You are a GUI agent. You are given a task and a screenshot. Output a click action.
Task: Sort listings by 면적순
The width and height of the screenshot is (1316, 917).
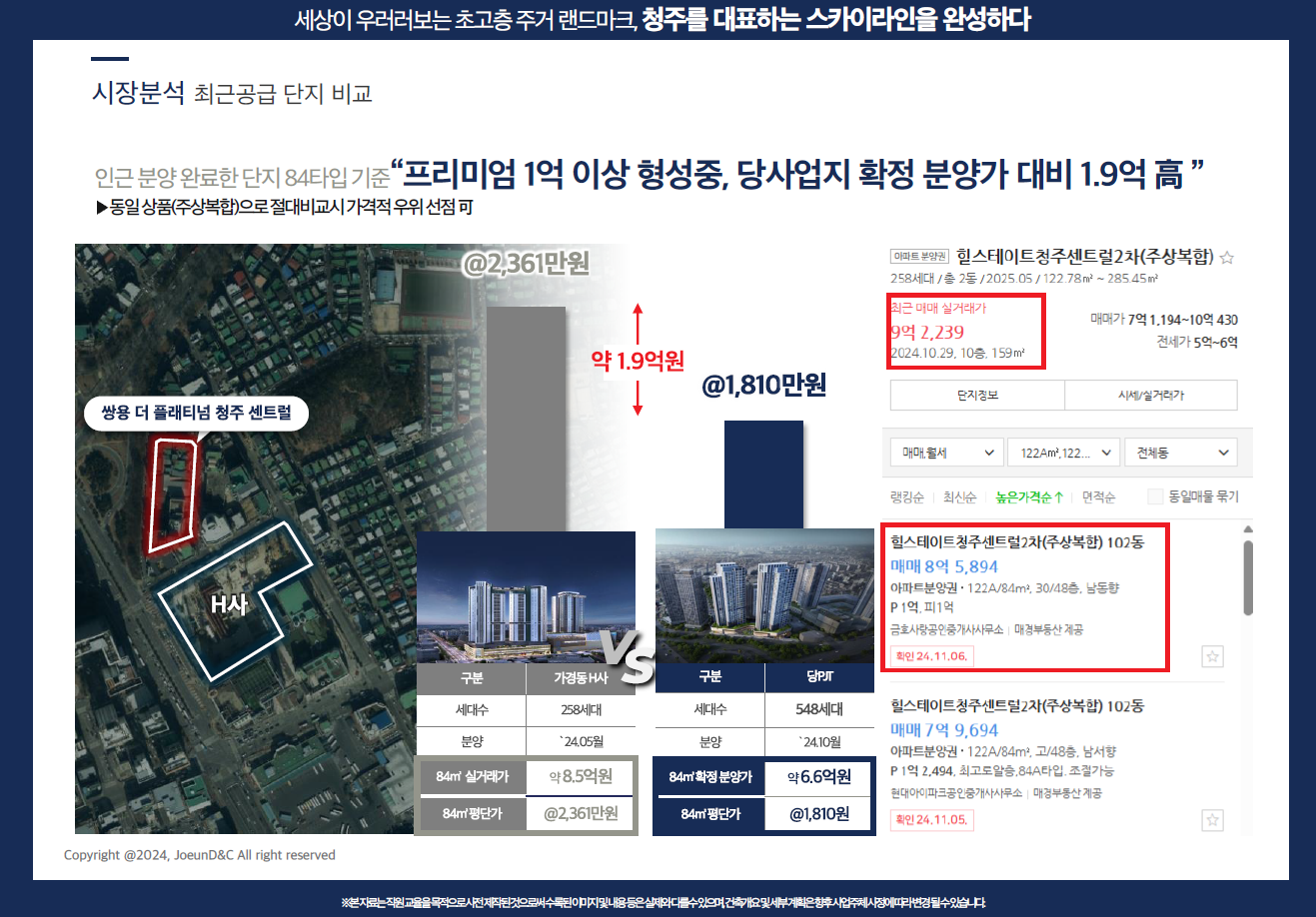coord(1098,496)
